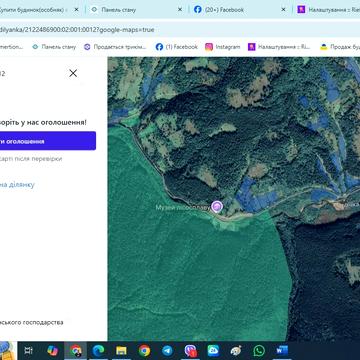Image resolution: width=360 pixels, height=360 pixels.
Task: Close the '(20+) Facebook' tab
Action: click(x=283, y=10)
